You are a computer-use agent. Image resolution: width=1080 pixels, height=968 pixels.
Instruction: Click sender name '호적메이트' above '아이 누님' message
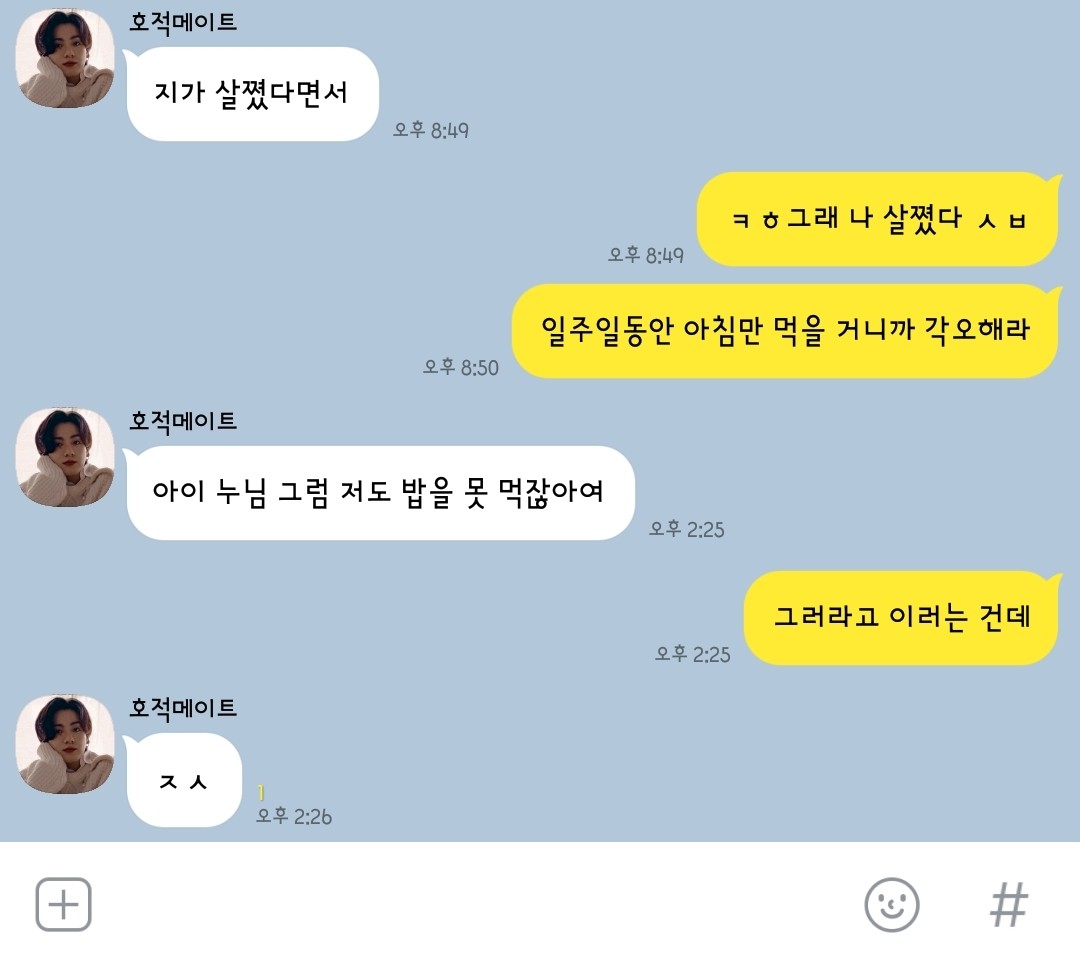(183, 421)
